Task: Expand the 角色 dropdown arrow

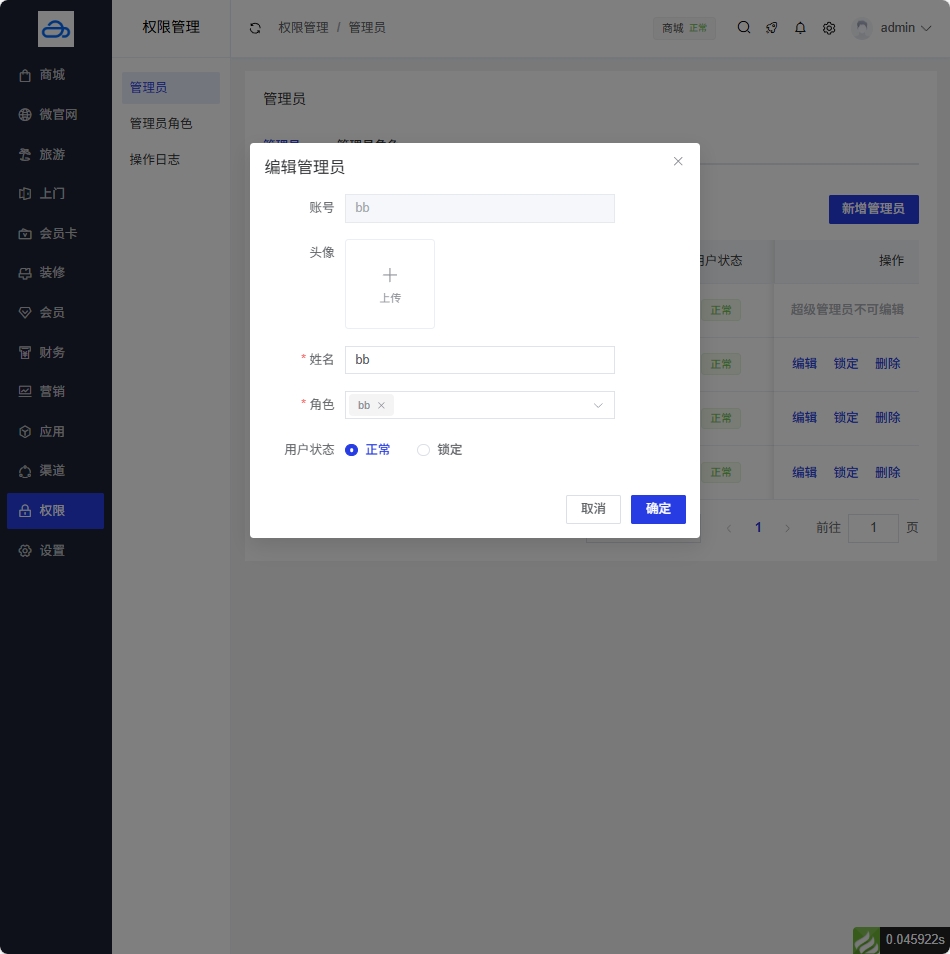Action: 598,405
